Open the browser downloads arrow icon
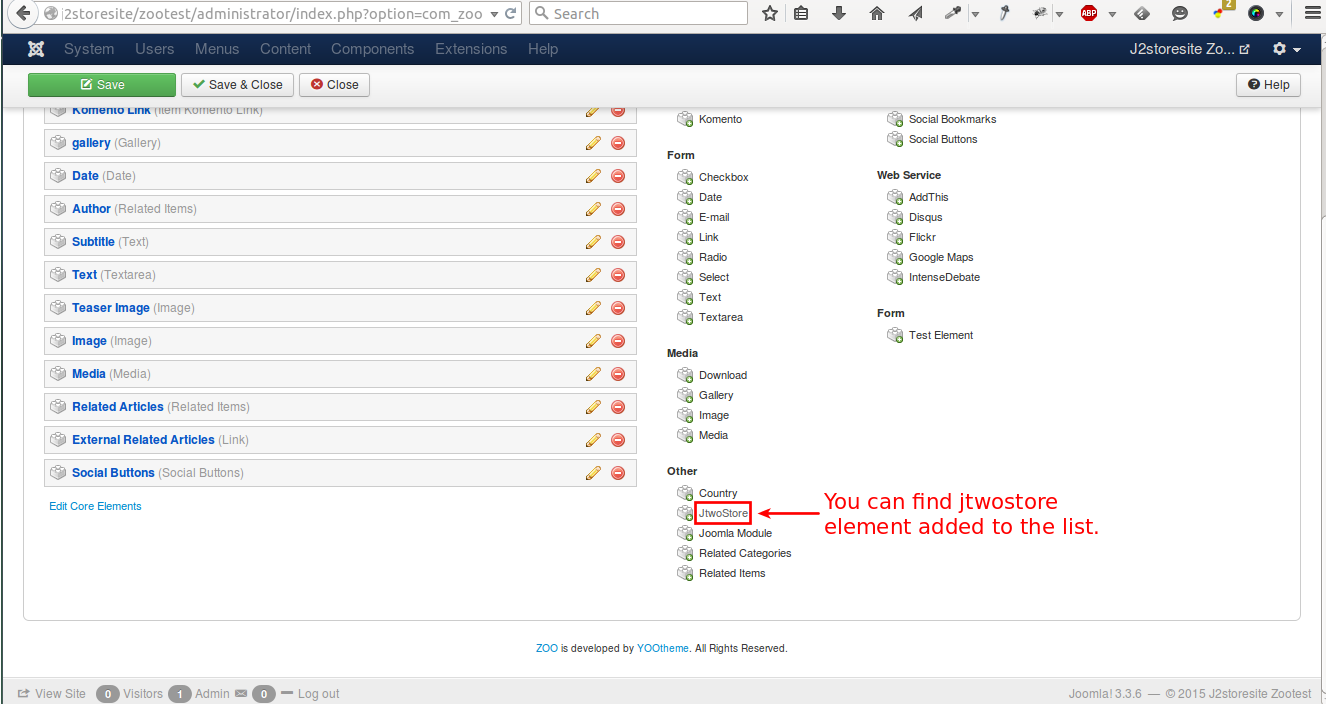1326x705 pixels. [x=839, y=14]
